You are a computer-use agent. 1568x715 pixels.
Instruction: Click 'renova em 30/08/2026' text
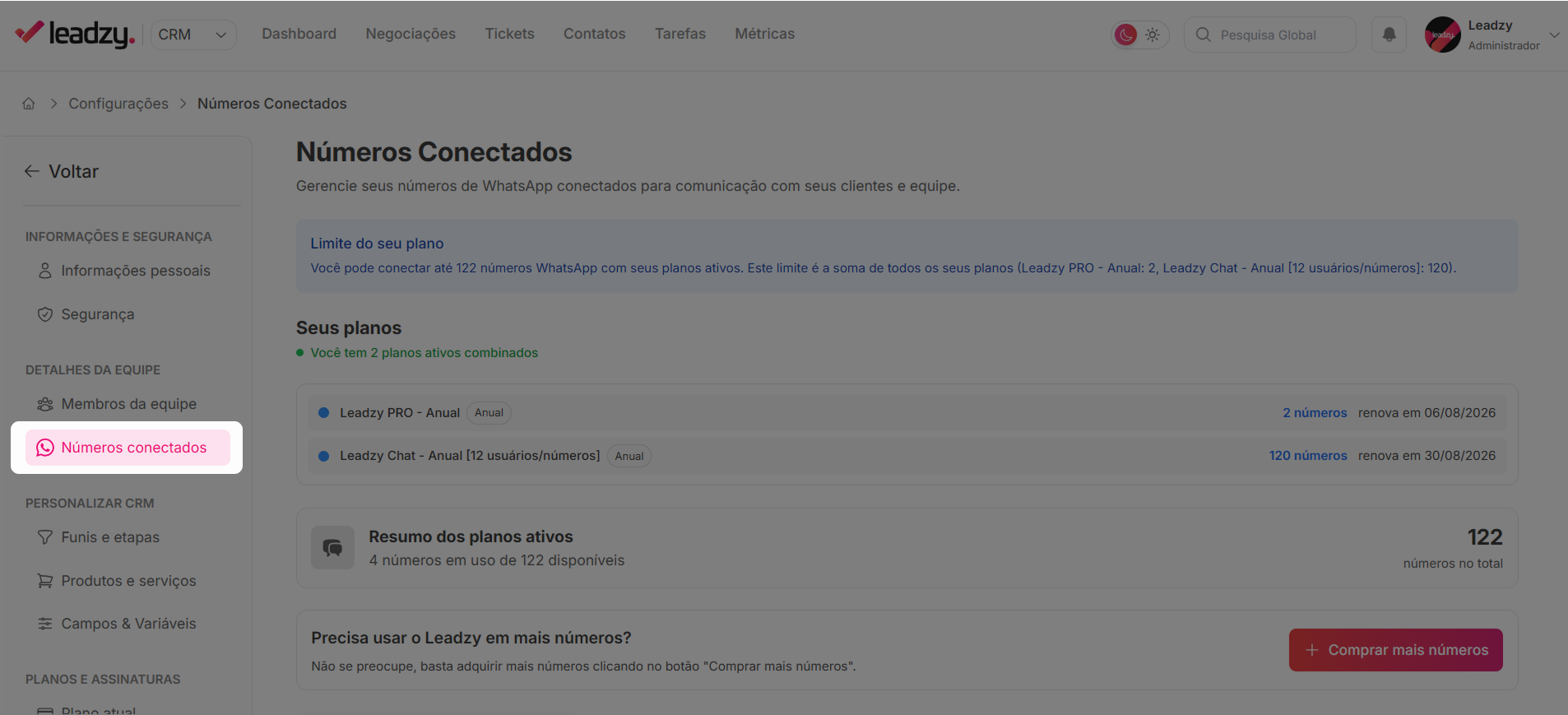click(1427, 456)
